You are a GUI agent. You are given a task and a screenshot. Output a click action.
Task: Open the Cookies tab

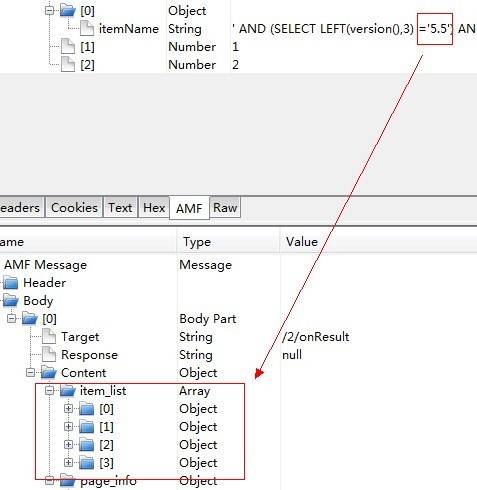[x=74, y=208]
